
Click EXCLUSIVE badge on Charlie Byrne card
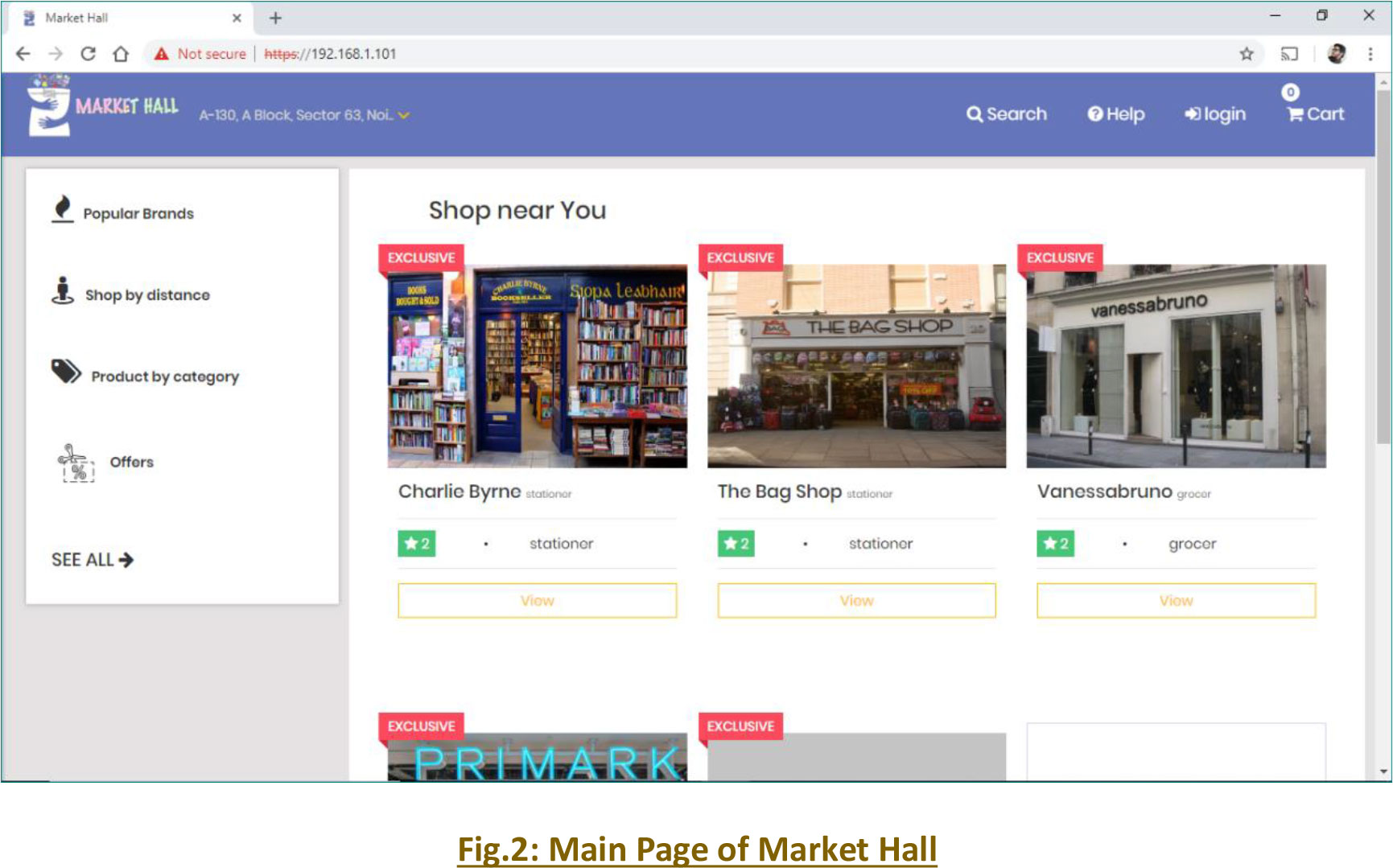(x=421, y=257)
